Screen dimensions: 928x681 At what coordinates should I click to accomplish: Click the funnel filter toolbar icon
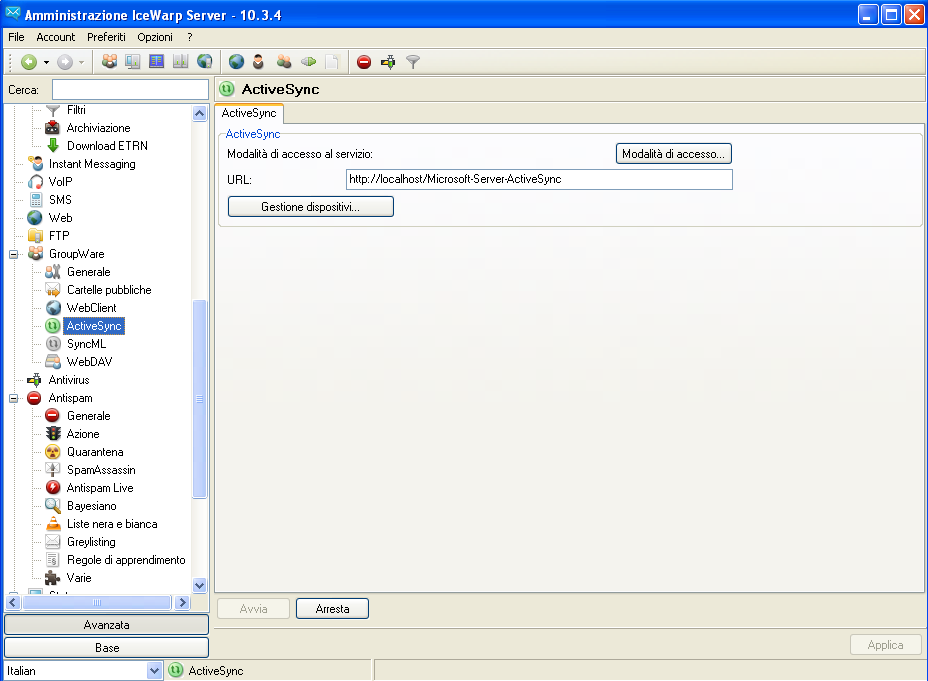(413, 62)
